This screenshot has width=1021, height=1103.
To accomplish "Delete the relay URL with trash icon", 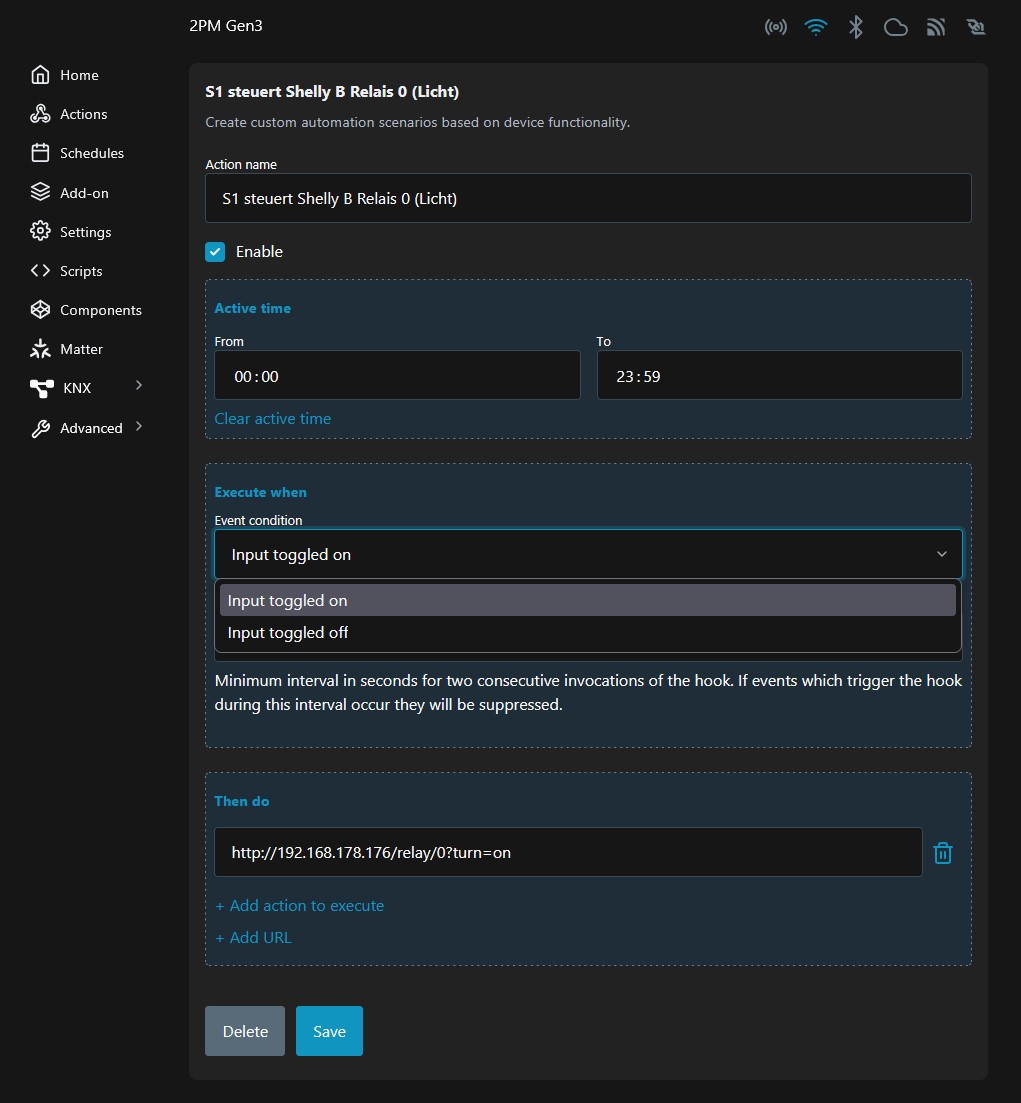I will [x=942, y=853].
